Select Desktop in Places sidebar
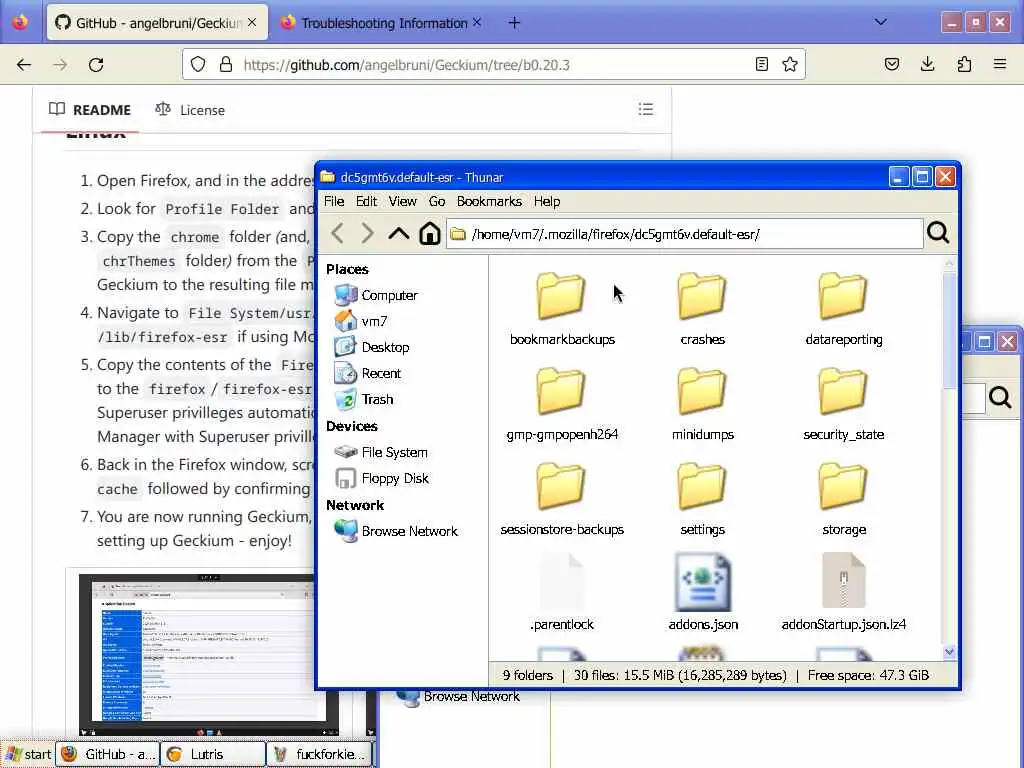This screenshot has width=1024, height=768. (x=371, y=347)
